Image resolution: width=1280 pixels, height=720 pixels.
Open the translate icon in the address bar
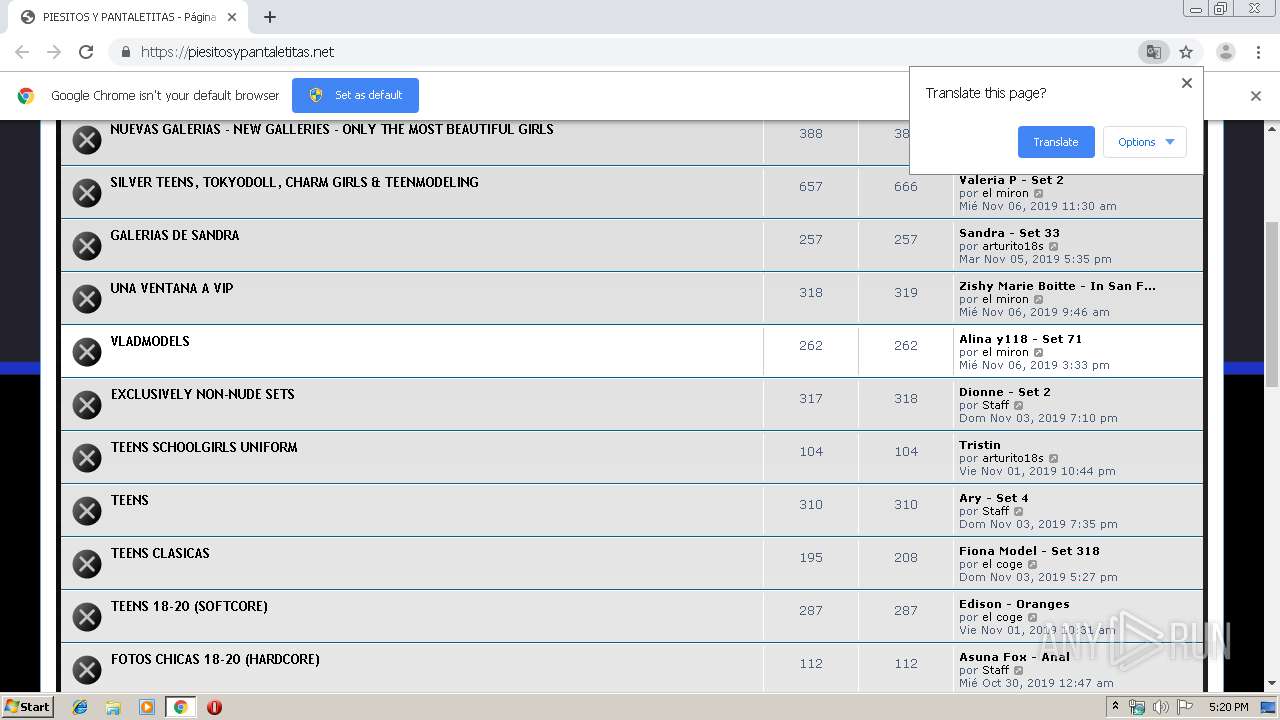[1153, 52]
